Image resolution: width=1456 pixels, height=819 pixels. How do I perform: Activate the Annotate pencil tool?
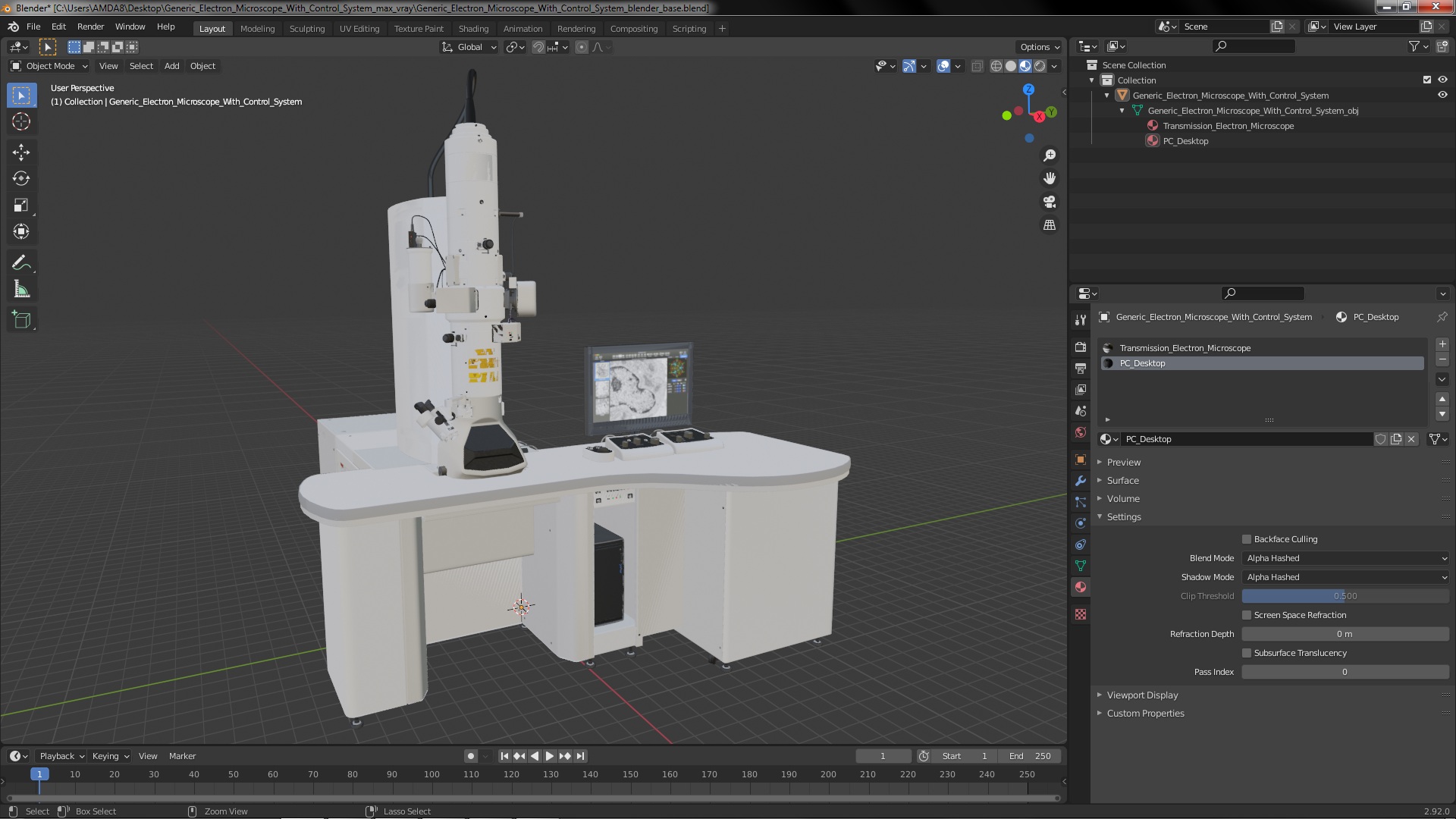(21, 263)
